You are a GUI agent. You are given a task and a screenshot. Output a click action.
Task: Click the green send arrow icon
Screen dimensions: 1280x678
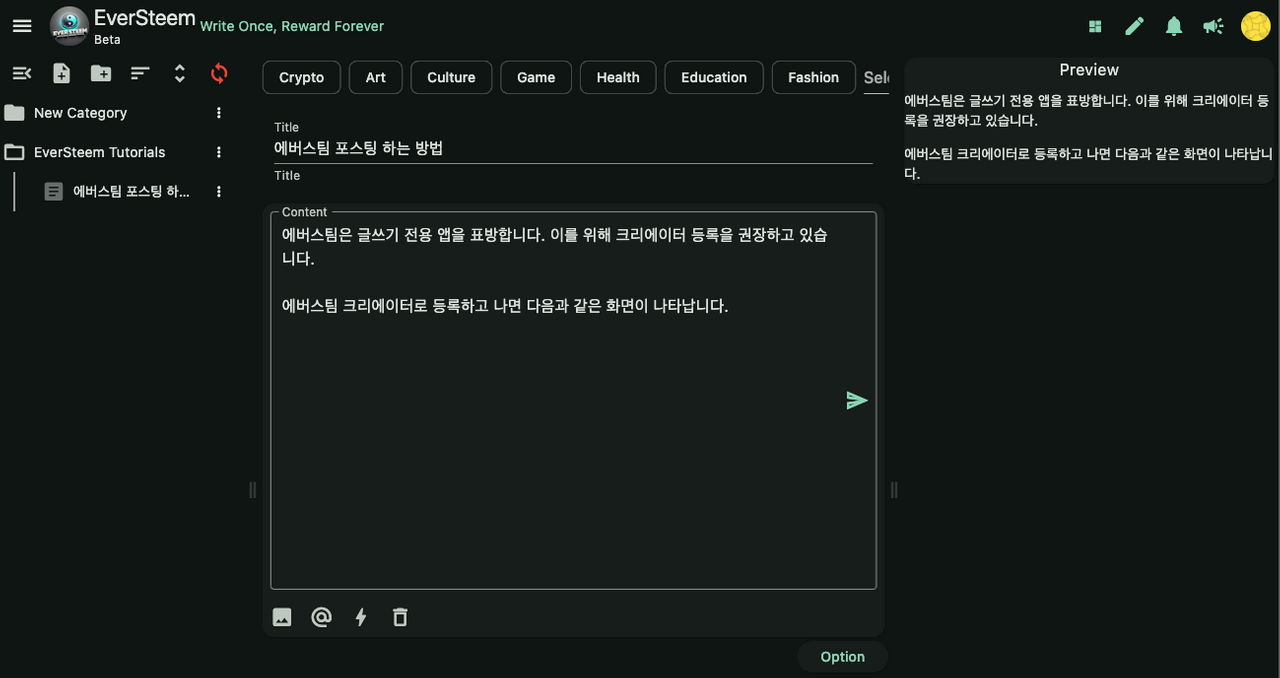pyautogui.click(x=857, y=400)
